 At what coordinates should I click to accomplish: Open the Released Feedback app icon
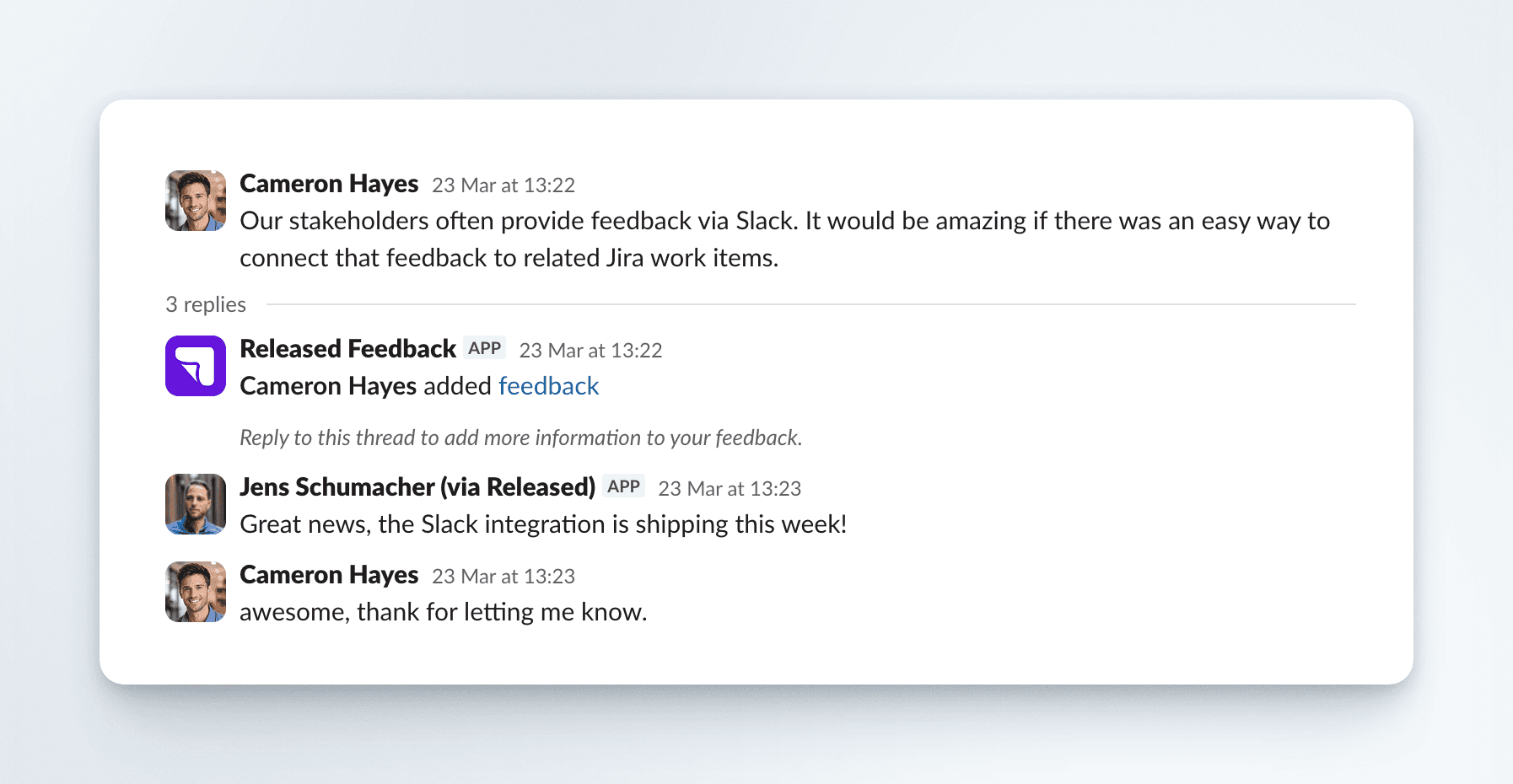pos(196,366)
